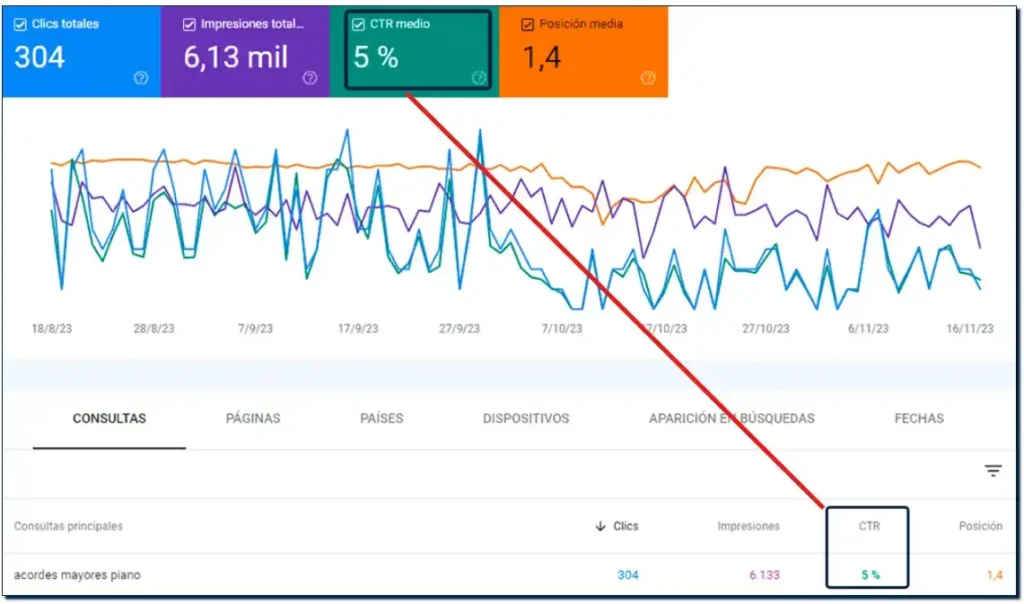1024x604 pixels.
Task: Click the 27/9/23 chart date label
Action: [459, 328]
